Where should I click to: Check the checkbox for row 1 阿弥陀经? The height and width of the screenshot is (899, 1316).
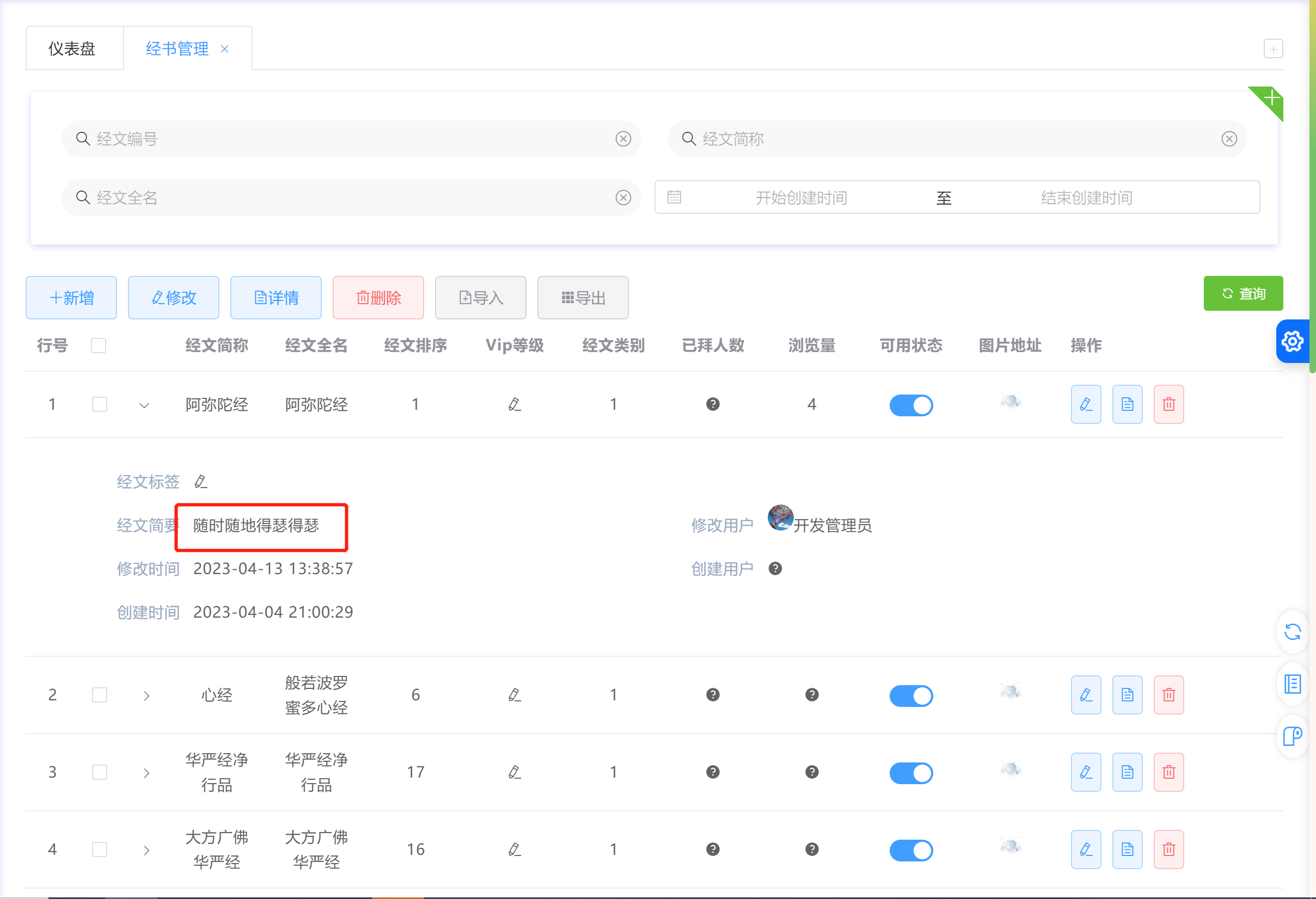[100, 404]
